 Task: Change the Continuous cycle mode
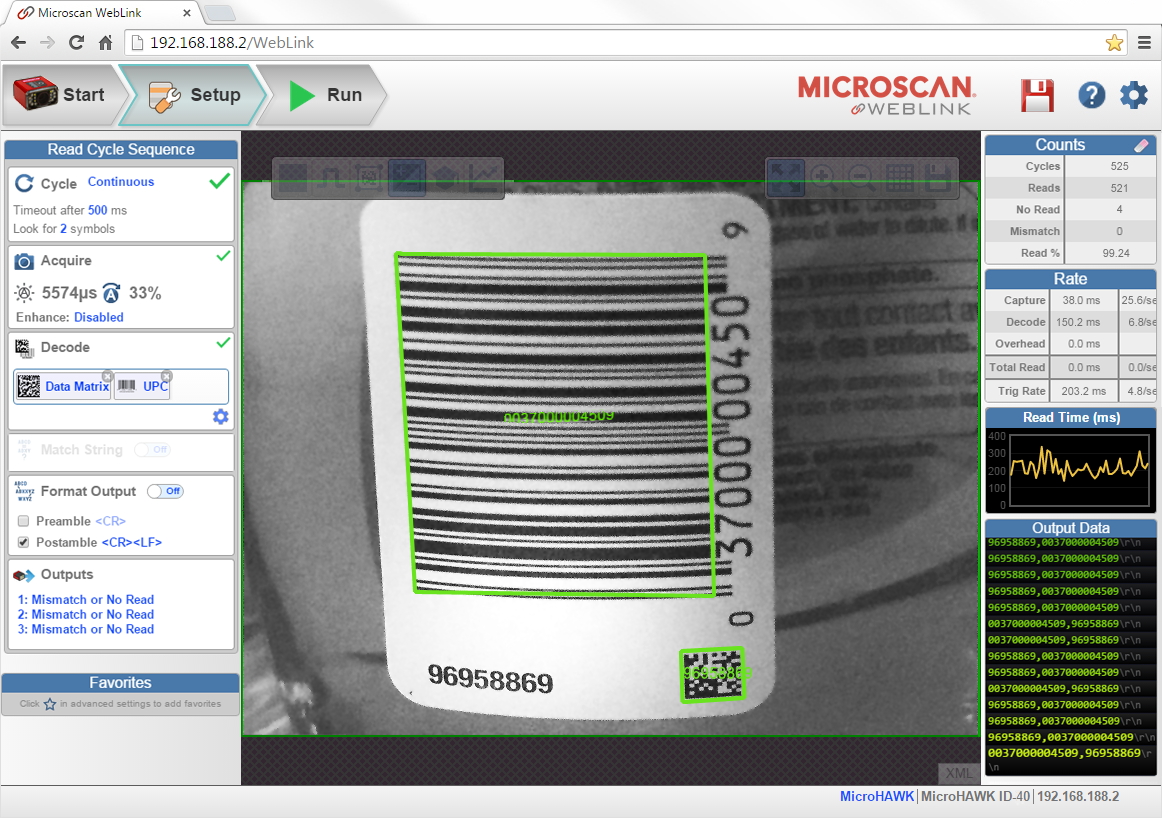coord(121,182)
